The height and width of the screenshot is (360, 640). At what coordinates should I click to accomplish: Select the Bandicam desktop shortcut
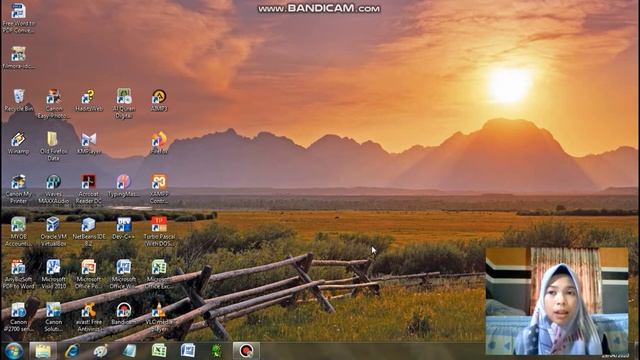(124, 314)
